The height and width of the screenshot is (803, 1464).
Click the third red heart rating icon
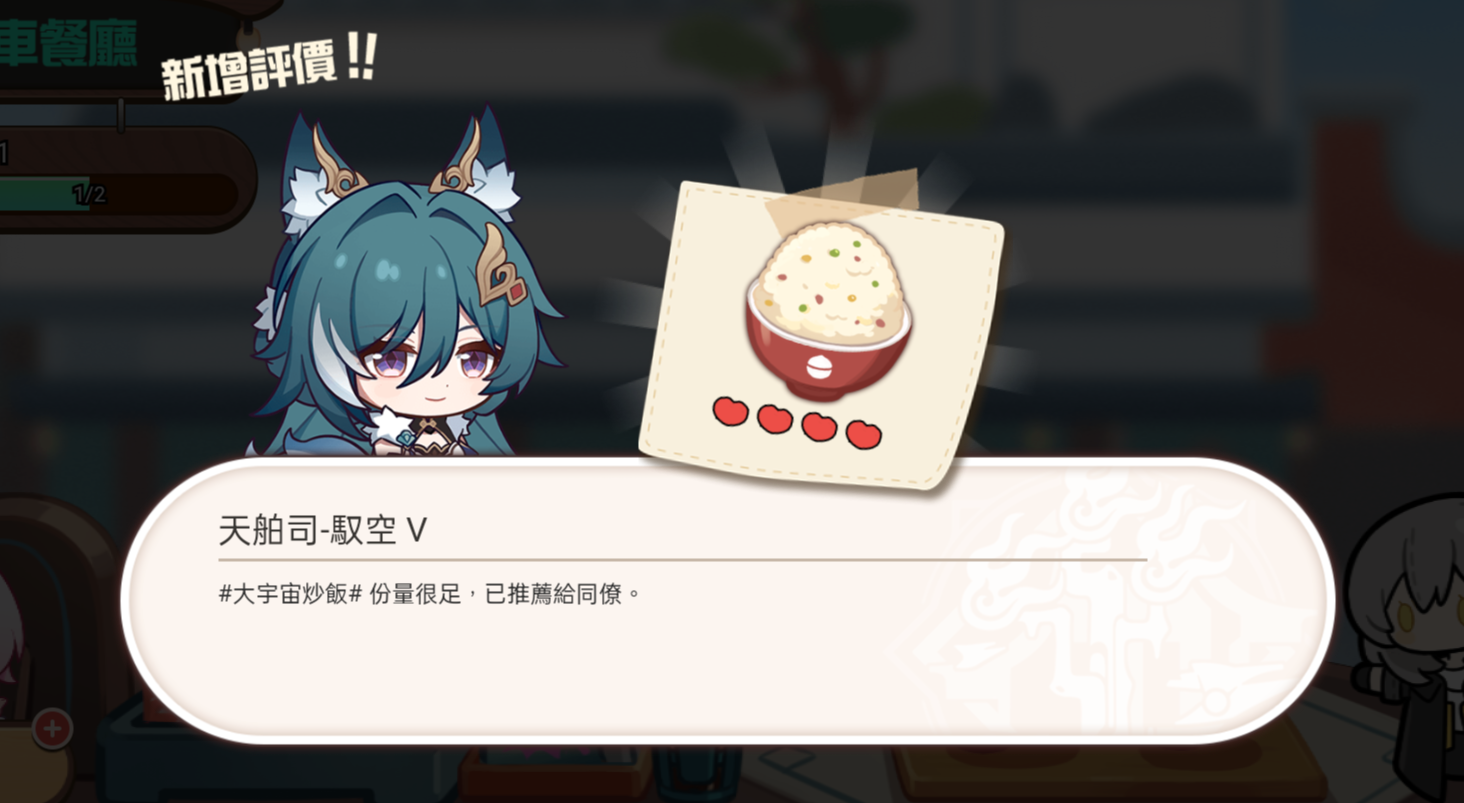point(819,426)
